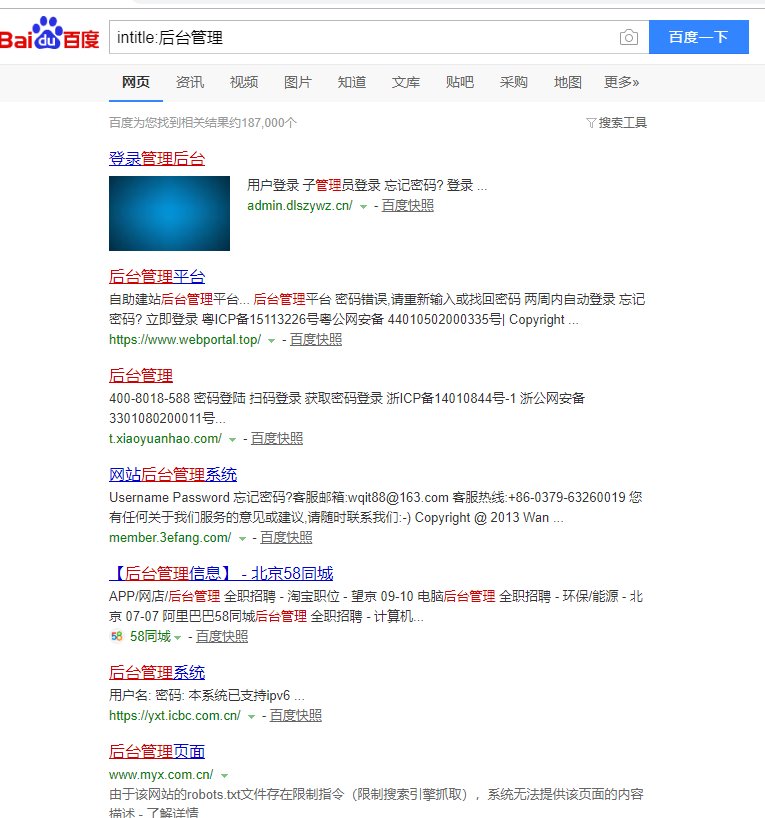Open result titled 后台管理平台

(x=157, y=276)
